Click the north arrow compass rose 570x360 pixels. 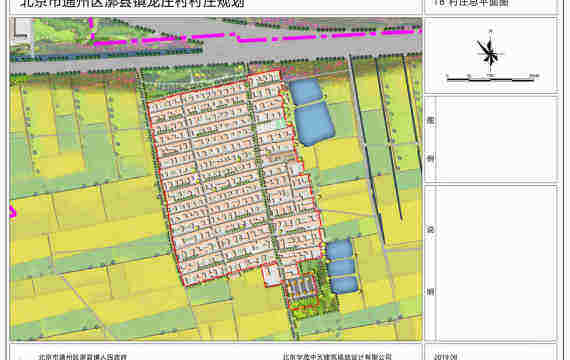pos(490,52)
